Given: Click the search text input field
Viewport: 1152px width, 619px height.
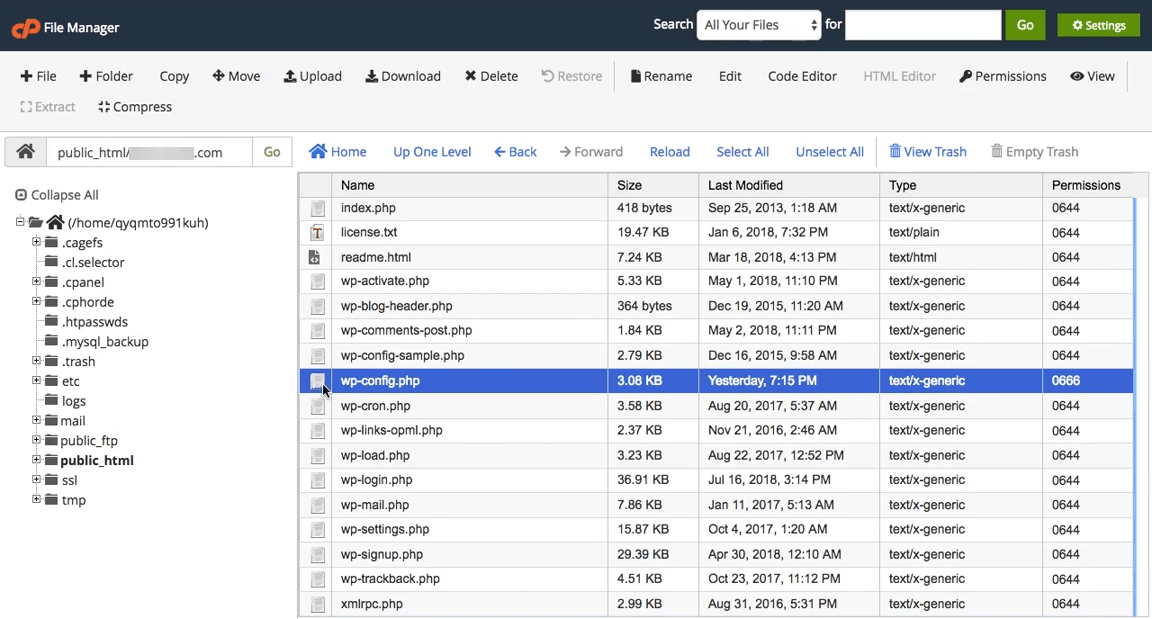Looking at the screenshot, I should click(x=922, y=25).
